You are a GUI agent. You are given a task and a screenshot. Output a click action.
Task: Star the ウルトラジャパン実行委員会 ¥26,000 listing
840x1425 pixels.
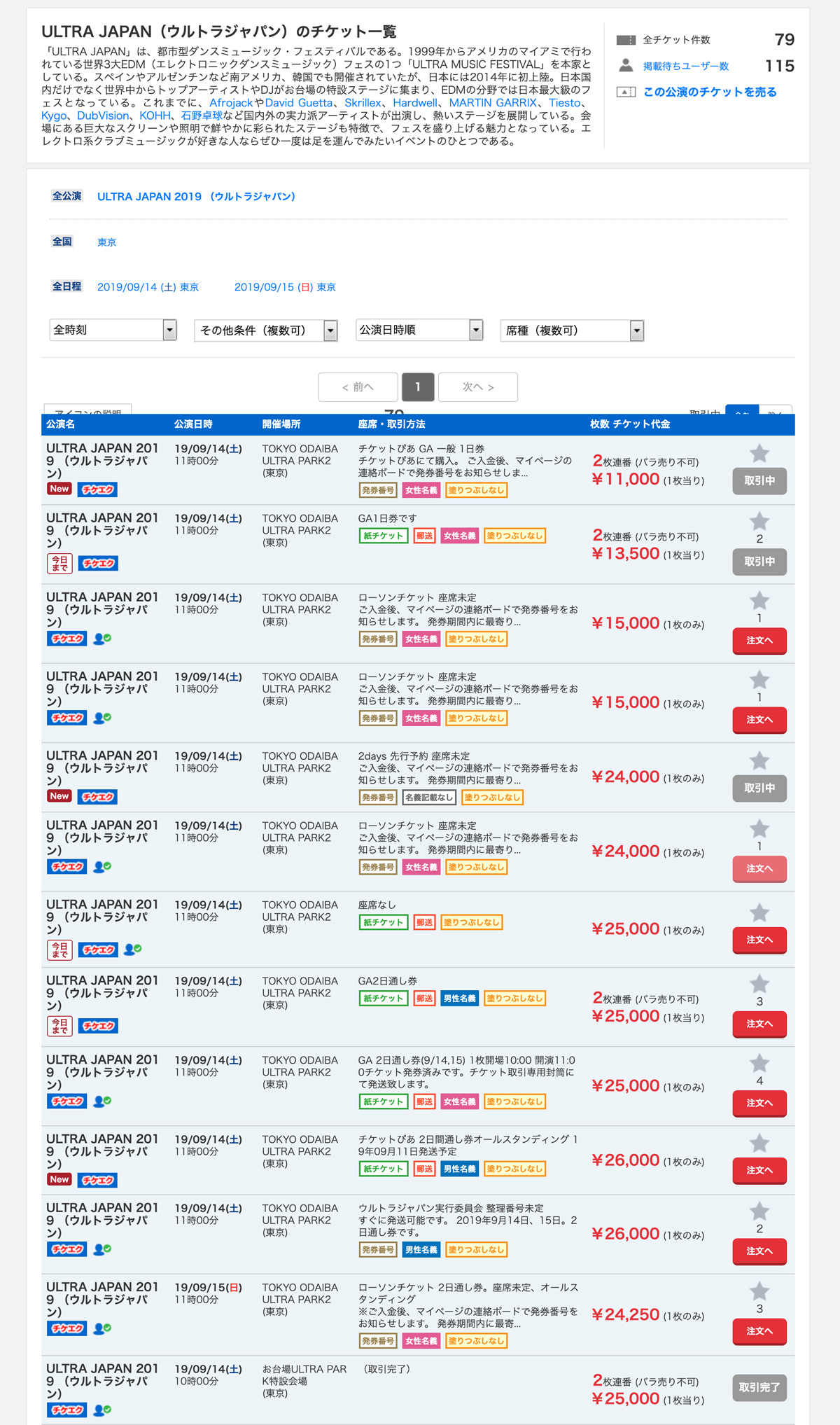coord(759,1211)
